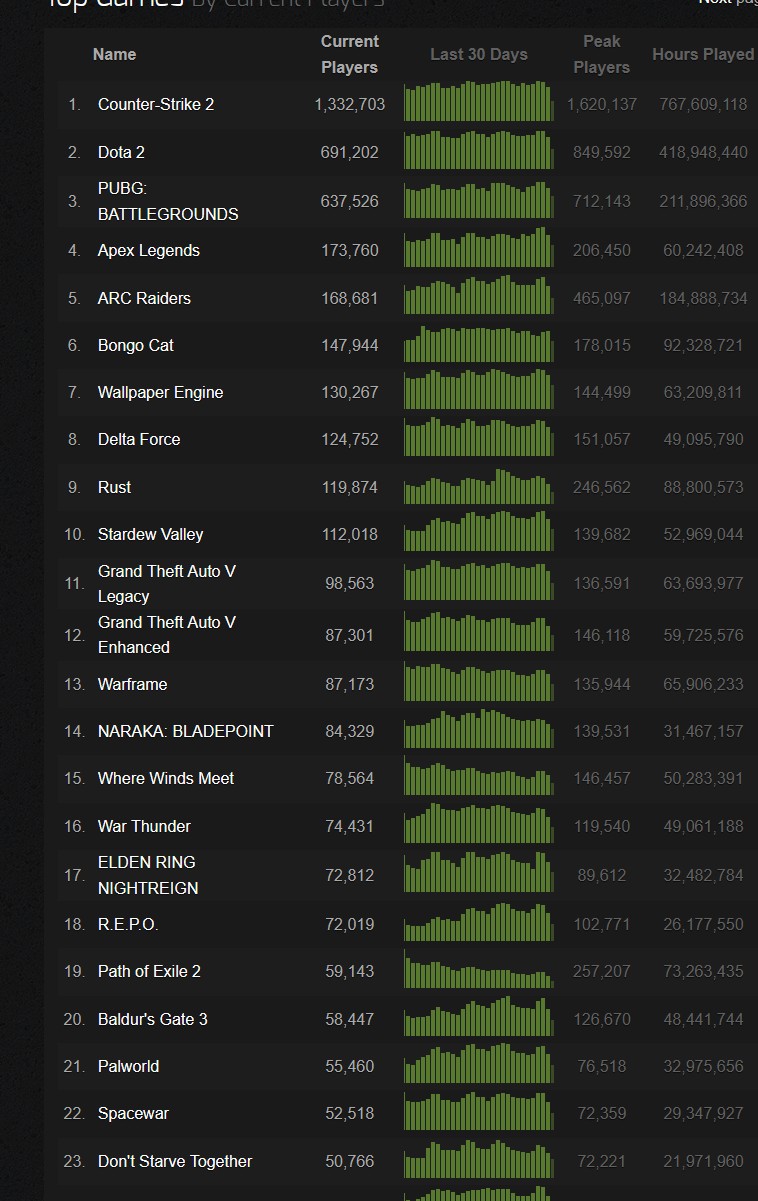The width and height of the screenshot is (758, 1201).
Task: Click Spacewar peak players 72,359
Action: pos(602,1113)
